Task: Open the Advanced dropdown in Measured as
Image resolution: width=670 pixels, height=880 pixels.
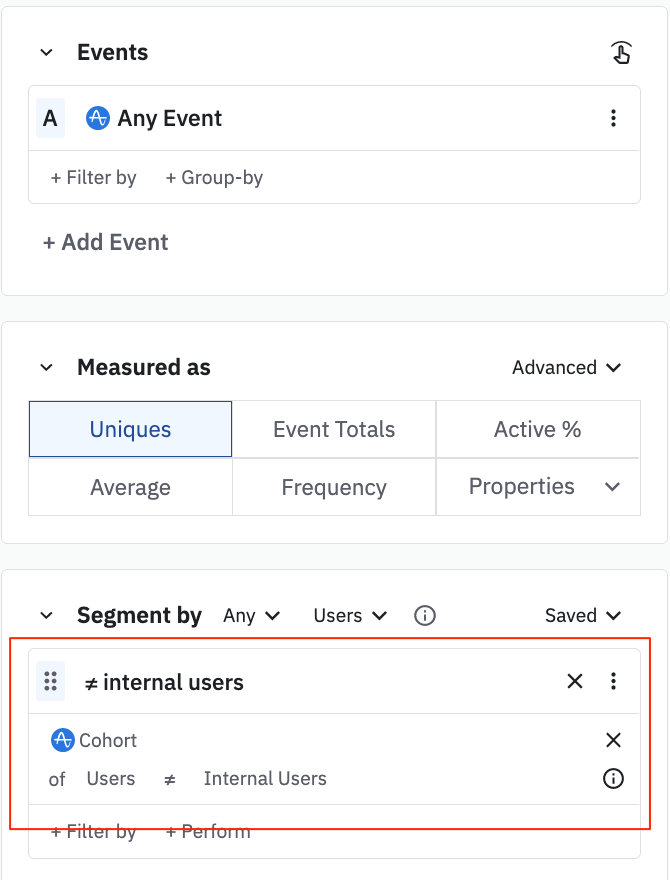Action: coord(566,367)
